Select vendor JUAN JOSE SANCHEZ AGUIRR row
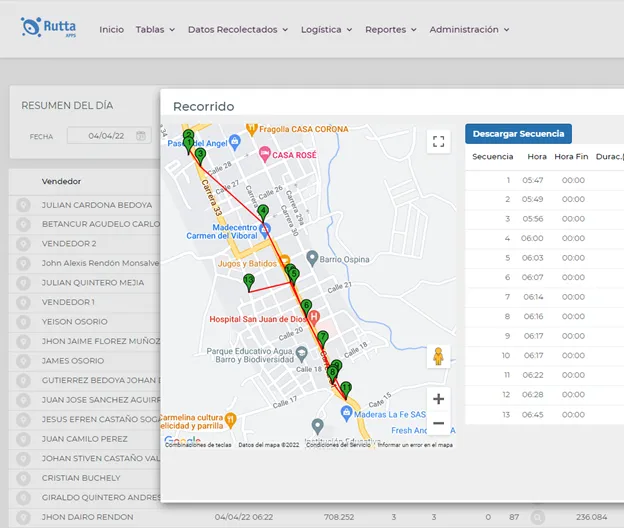Screen dimensions: 624x528 pyautogui.click(x=85, y=400)
